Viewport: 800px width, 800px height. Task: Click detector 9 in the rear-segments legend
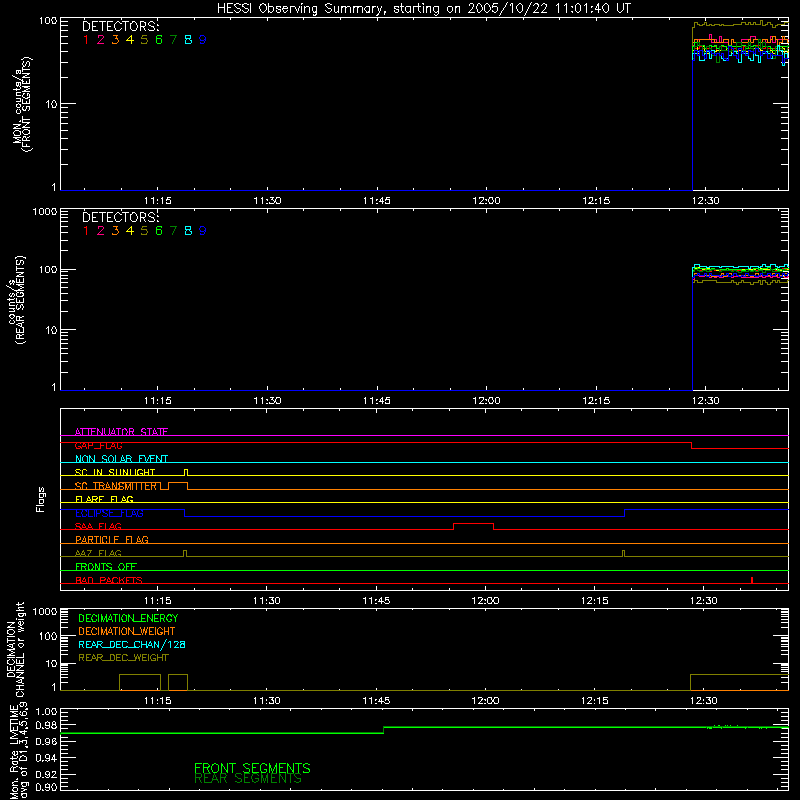pos(203,231)
